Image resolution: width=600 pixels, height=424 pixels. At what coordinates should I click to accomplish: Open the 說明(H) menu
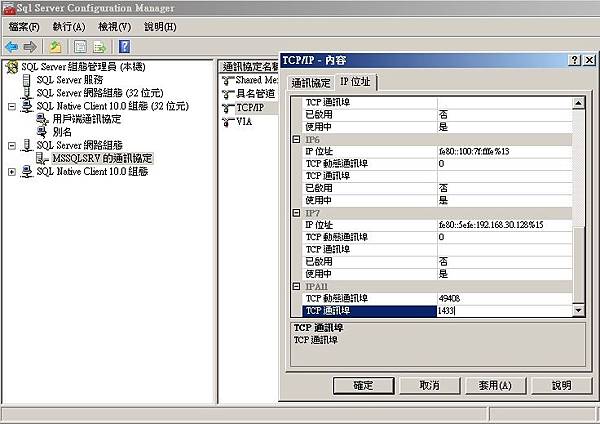pyautogui.click(x=160, y=27)
